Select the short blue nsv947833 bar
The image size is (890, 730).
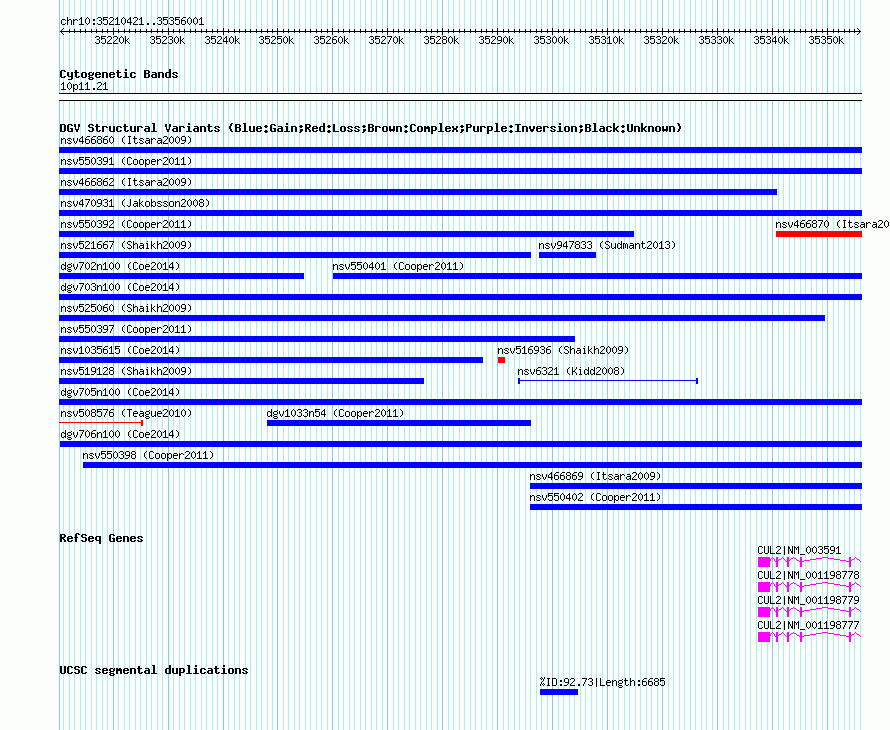point(567,255)
